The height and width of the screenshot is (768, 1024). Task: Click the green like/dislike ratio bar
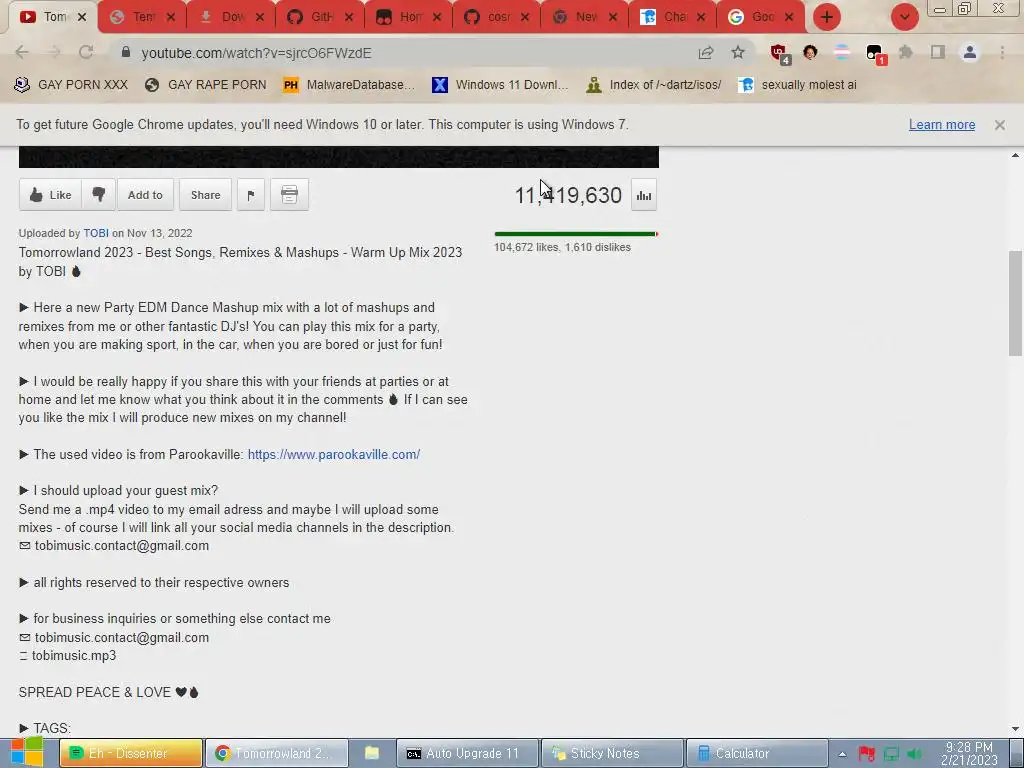pyautogui.click(x=575, y=234)
